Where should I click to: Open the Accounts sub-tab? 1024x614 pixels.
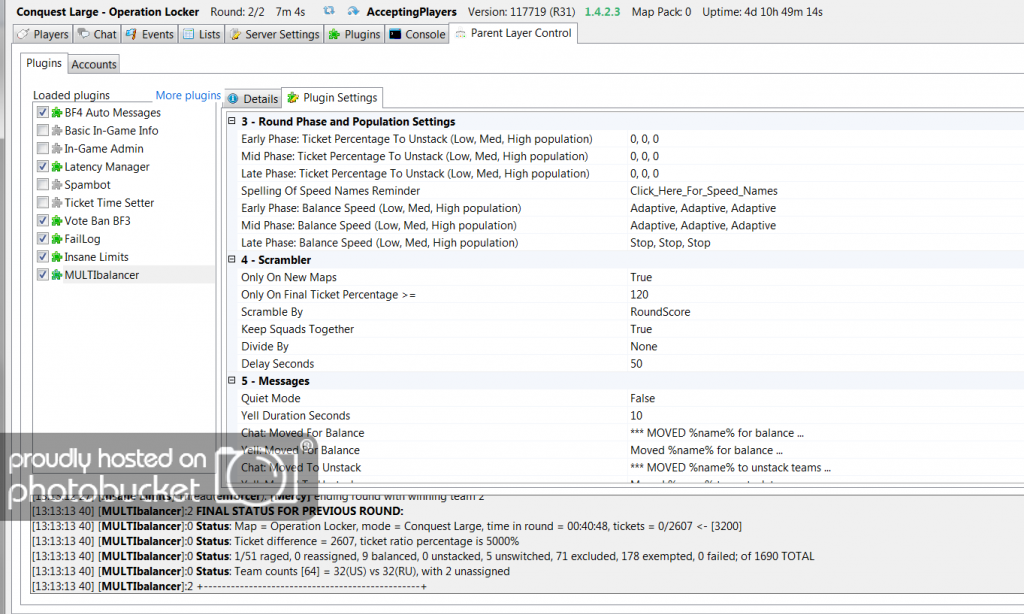[x=94, y=65]
